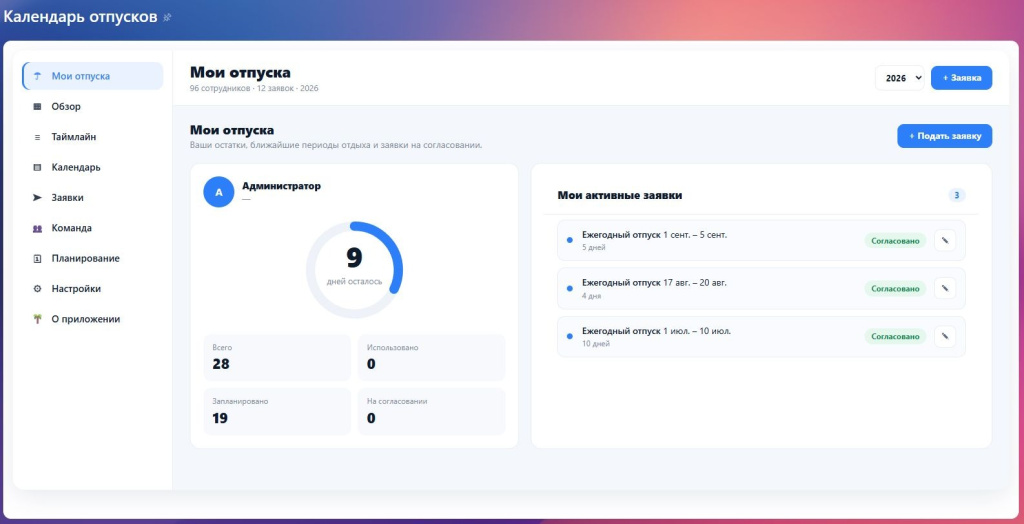Image resolution: width=1024 pixels, height=524 pixels.
Task: Click the Обзор grid icon in sidebar
Action: tap(37, 106)
